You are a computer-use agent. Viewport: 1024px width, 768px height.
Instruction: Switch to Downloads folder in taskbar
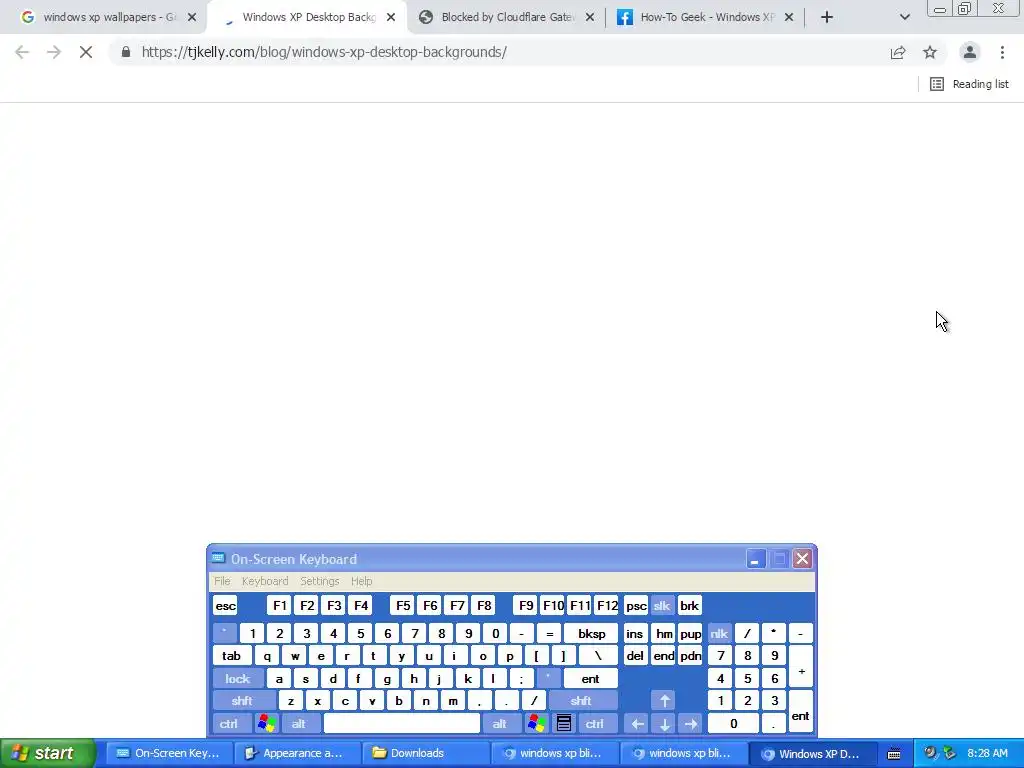pos(426,754)
